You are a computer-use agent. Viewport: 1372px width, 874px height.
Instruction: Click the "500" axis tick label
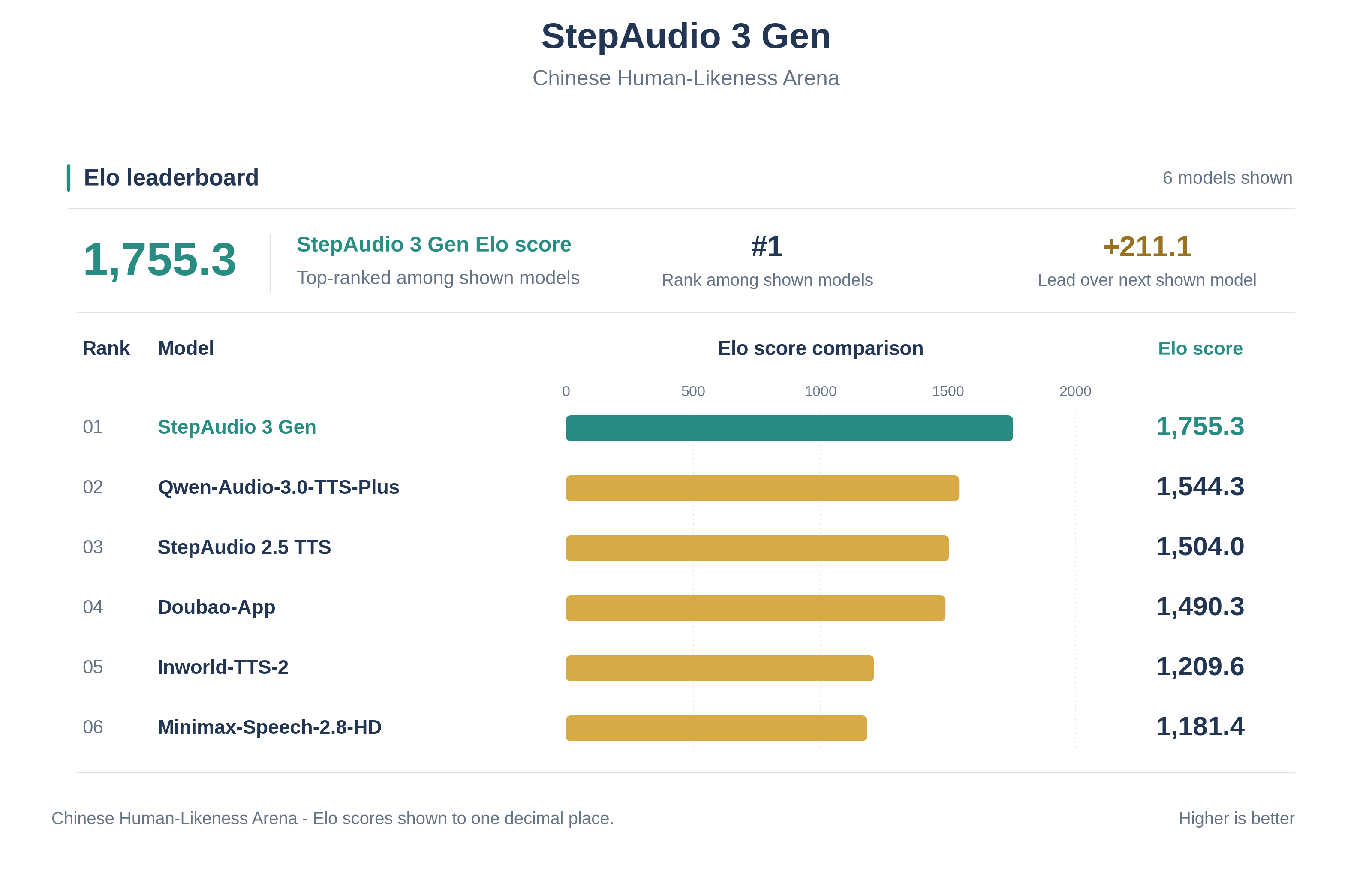[x=693, y=391]
